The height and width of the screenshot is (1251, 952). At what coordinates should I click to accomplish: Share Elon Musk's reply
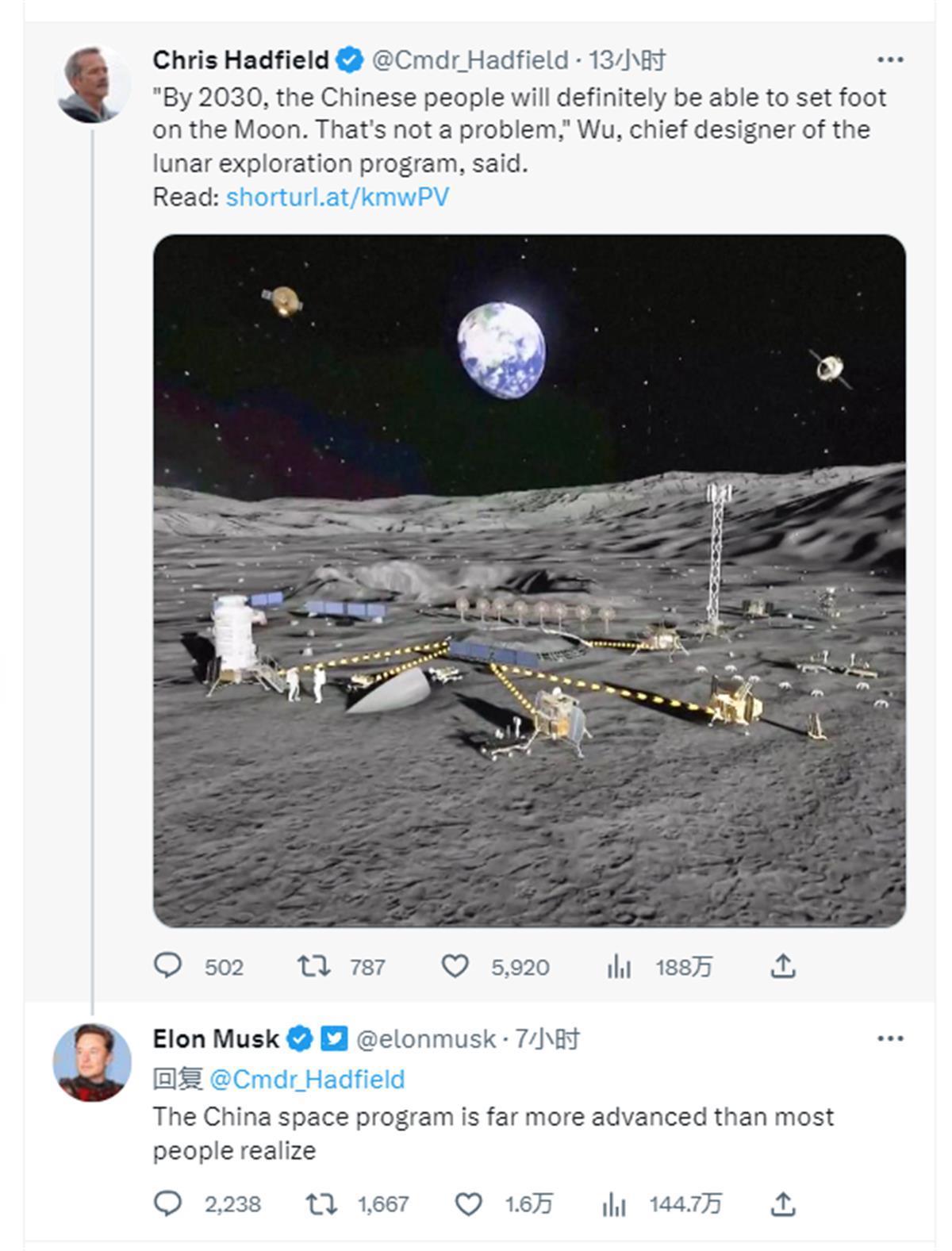coord(782,1203)
